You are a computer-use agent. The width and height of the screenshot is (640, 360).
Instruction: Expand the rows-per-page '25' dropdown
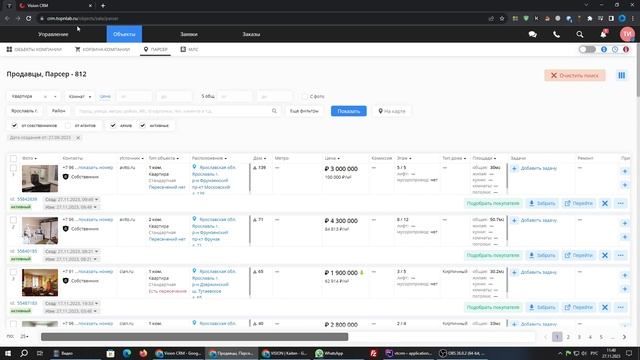(x=24, y=336)
